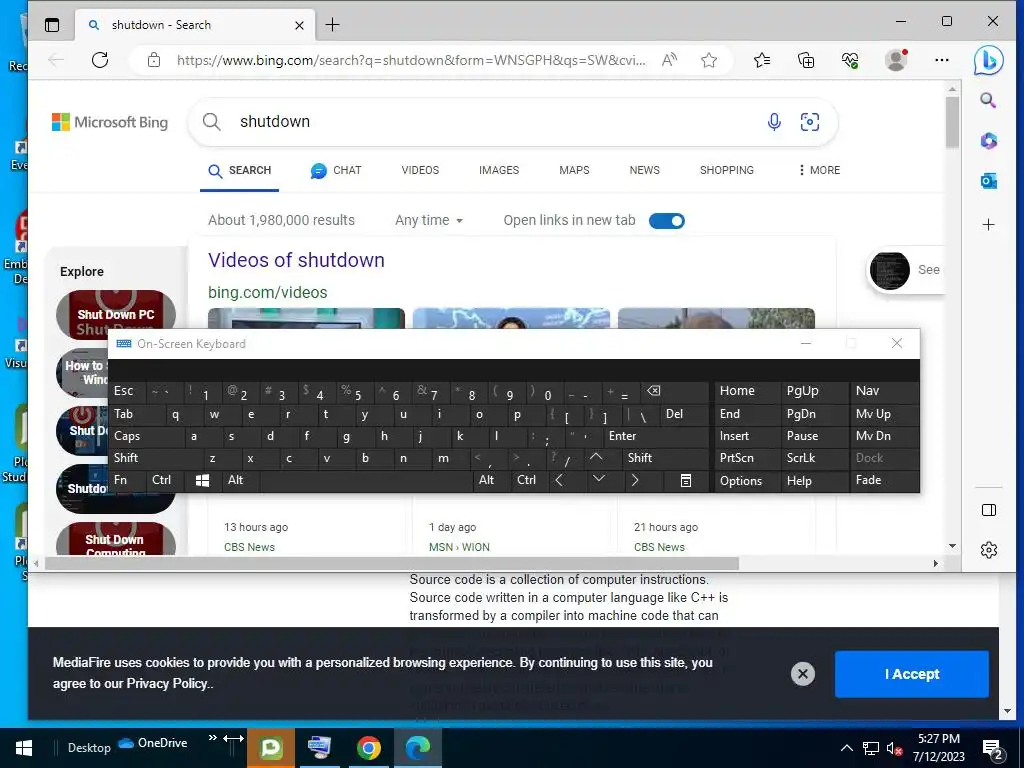The image size is (1024, 768).
Task: Click the context menu key on keyboard
Action: point(686,481)
